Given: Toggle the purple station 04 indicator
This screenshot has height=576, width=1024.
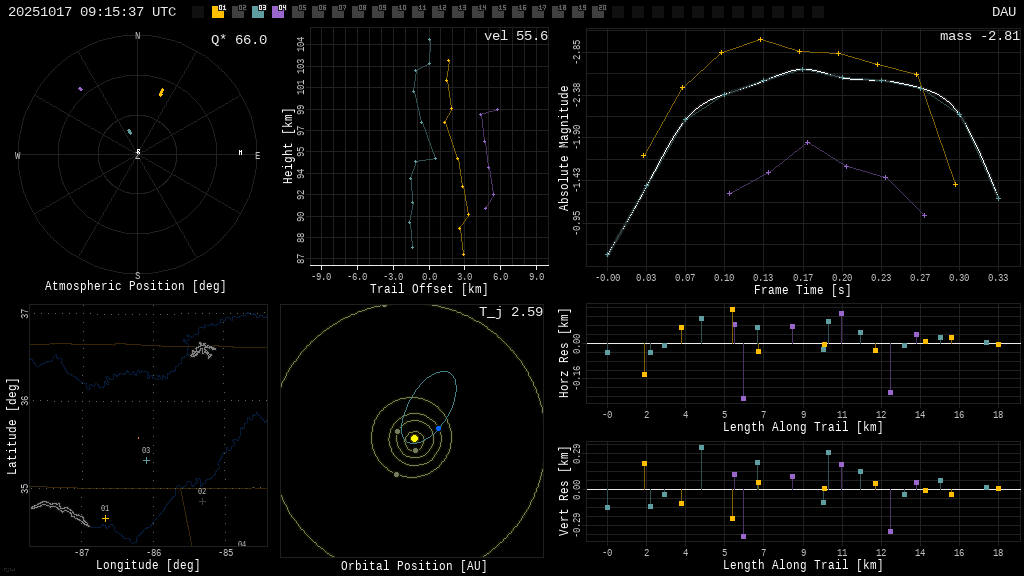Looking at the screenshot, I should [278, 12].
